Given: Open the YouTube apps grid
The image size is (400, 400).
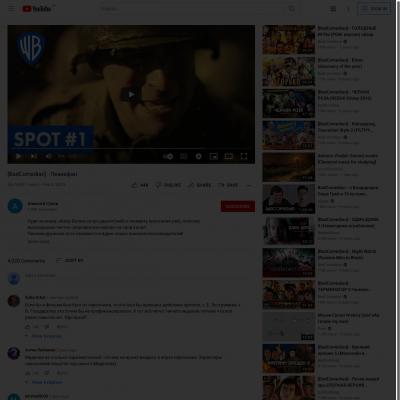Looking at the screenshot, I should pos(333,9).
